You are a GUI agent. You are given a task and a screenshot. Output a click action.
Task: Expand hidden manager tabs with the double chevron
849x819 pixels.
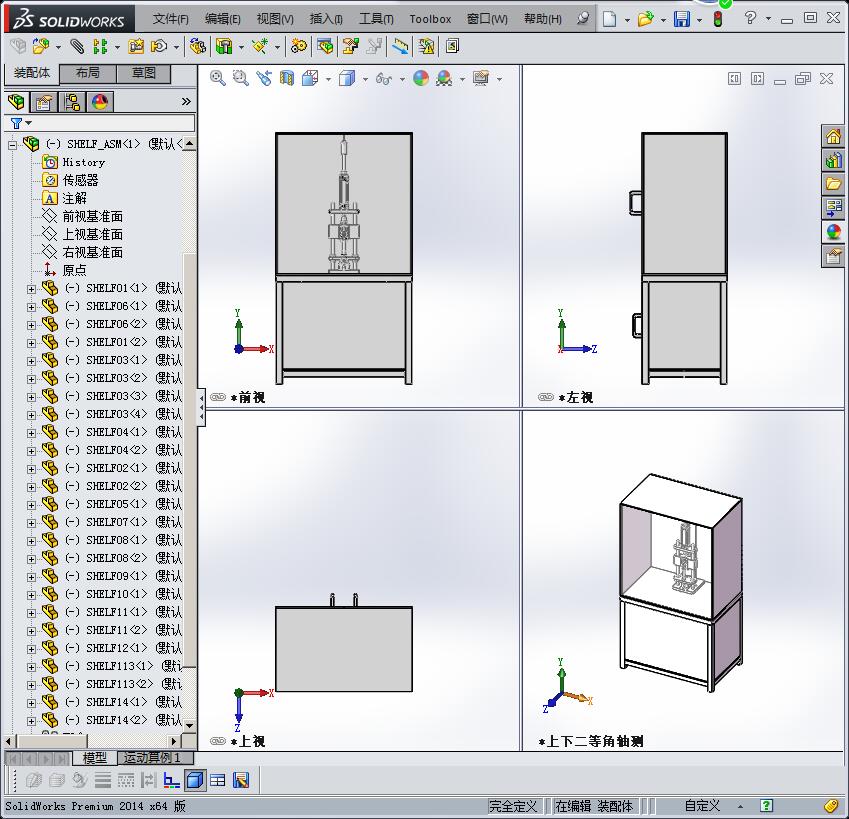point(186,102)
